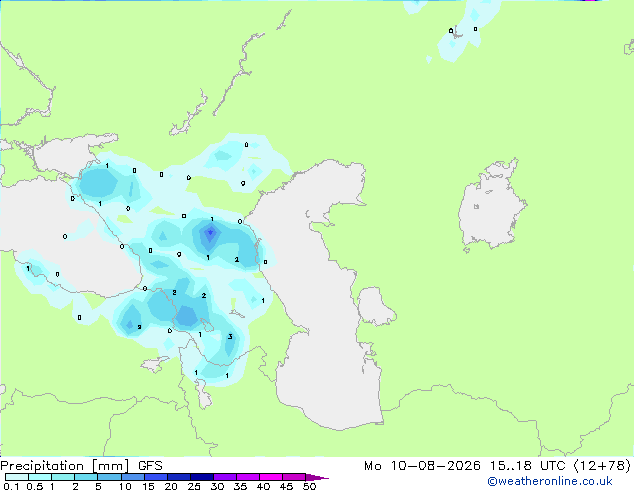Click the 0.1 to 0.5 legend swatch
The width and height of the screenshot is (634, 490).
coord(17,477)
